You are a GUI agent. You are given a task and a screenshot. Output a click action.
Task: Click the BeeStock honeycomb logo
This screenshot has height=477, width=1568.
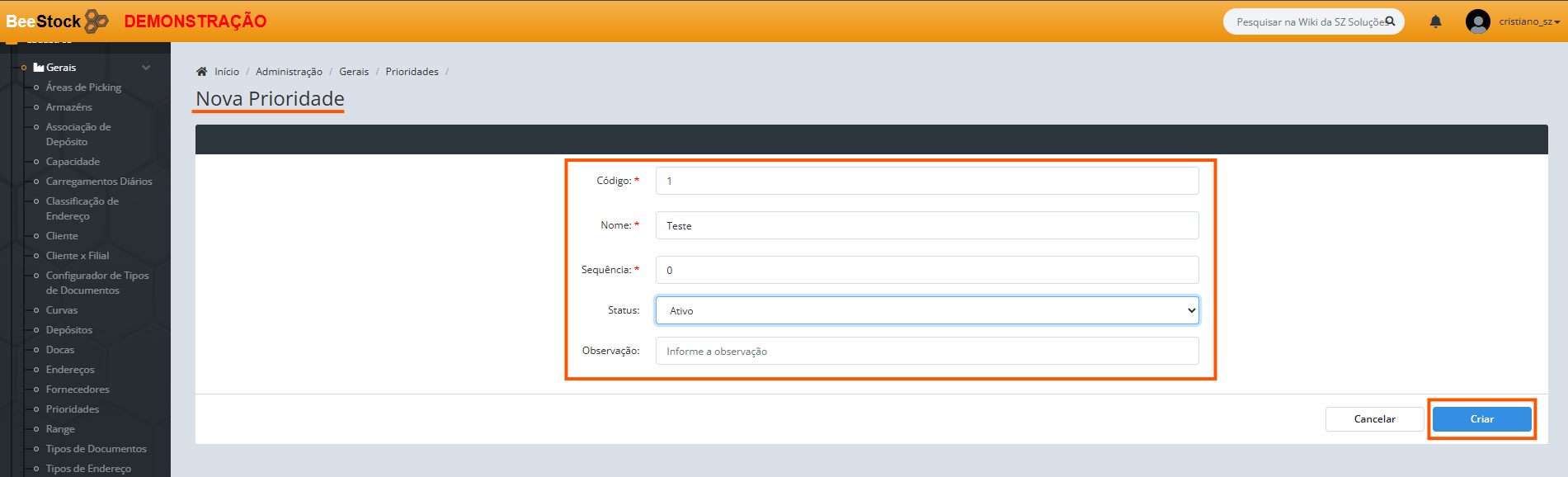coord(97,21)
